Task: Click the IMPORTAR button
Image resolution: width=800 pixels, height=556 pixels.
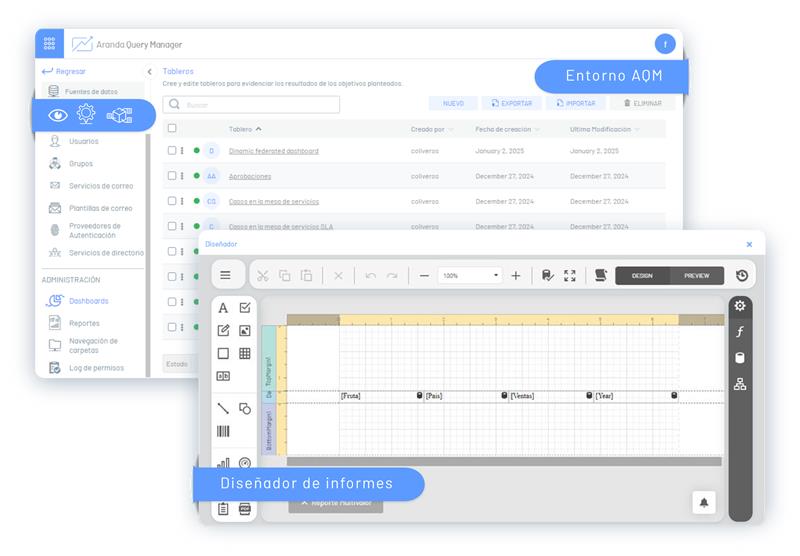Action: [576, 104]
